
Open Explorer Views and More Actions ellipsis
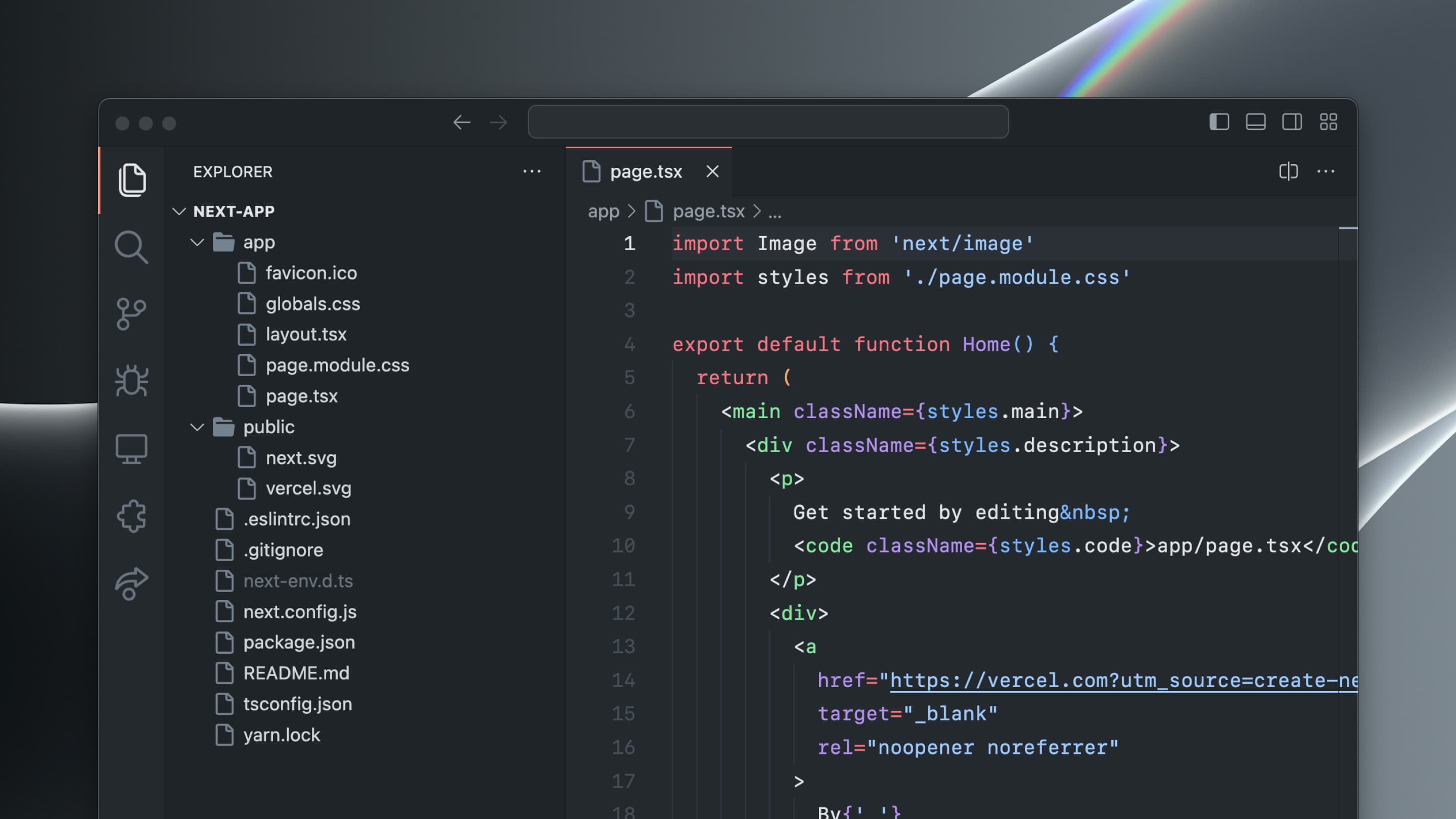pyautogui.click(x=532, y=171)
